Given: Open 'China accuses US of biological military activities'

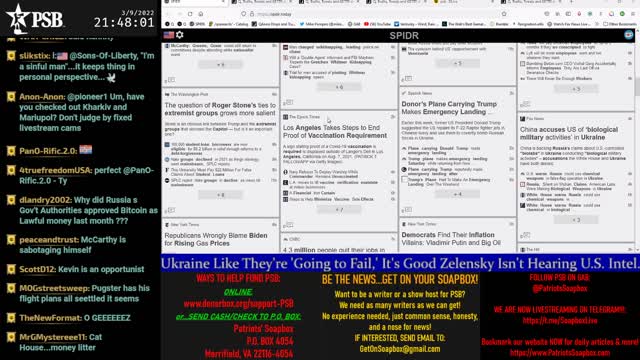Looking at the screenshot, I should click(x=569, y=133).
